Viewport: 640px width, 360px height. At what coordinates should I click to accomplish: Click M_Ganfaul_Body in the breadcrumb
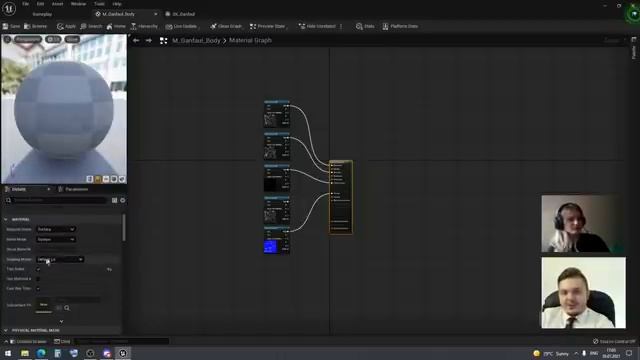(196, 40)
